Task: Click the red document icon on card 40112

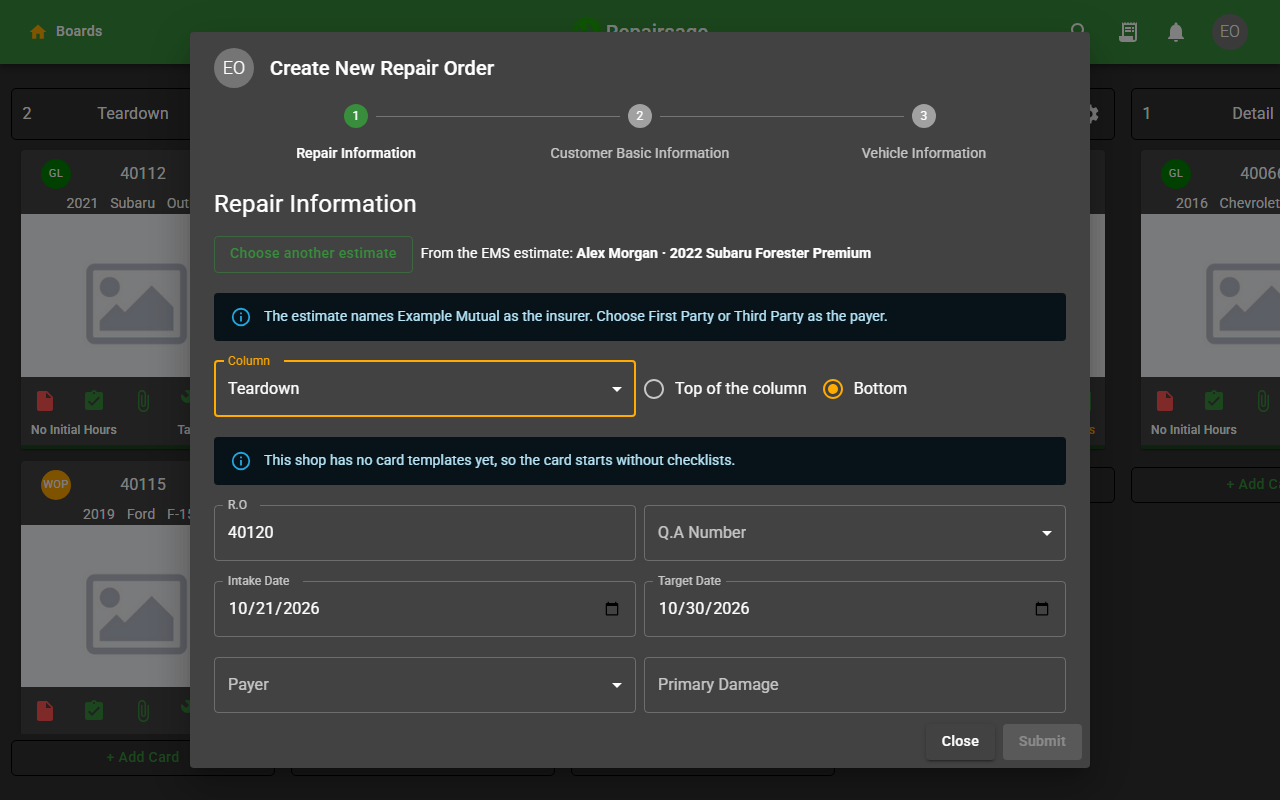Action: pos(45,401)
